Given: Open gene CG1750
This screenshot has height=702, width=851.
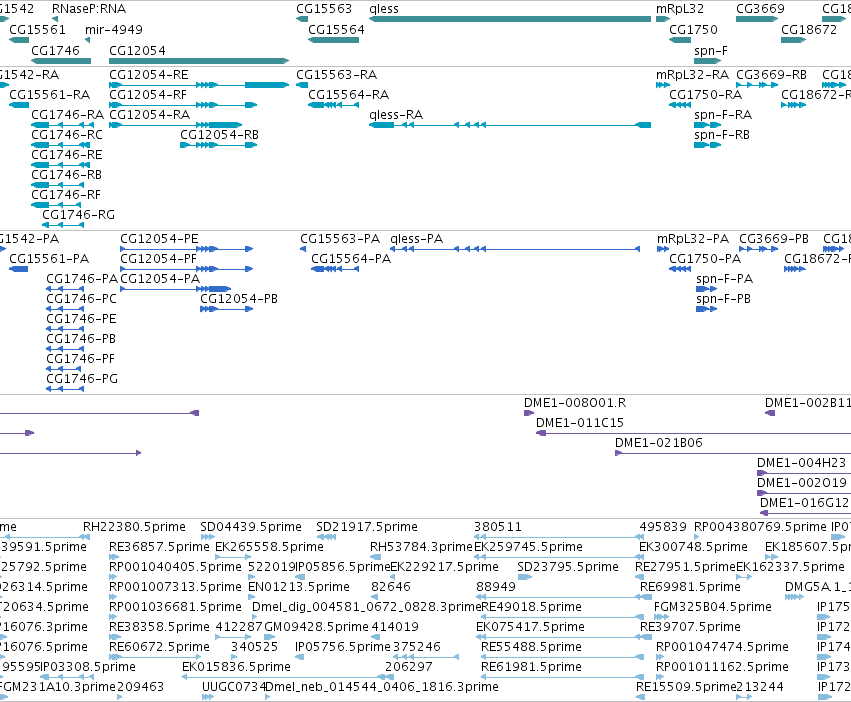Looking at the screenshot, I should click(x=680, y=40).
